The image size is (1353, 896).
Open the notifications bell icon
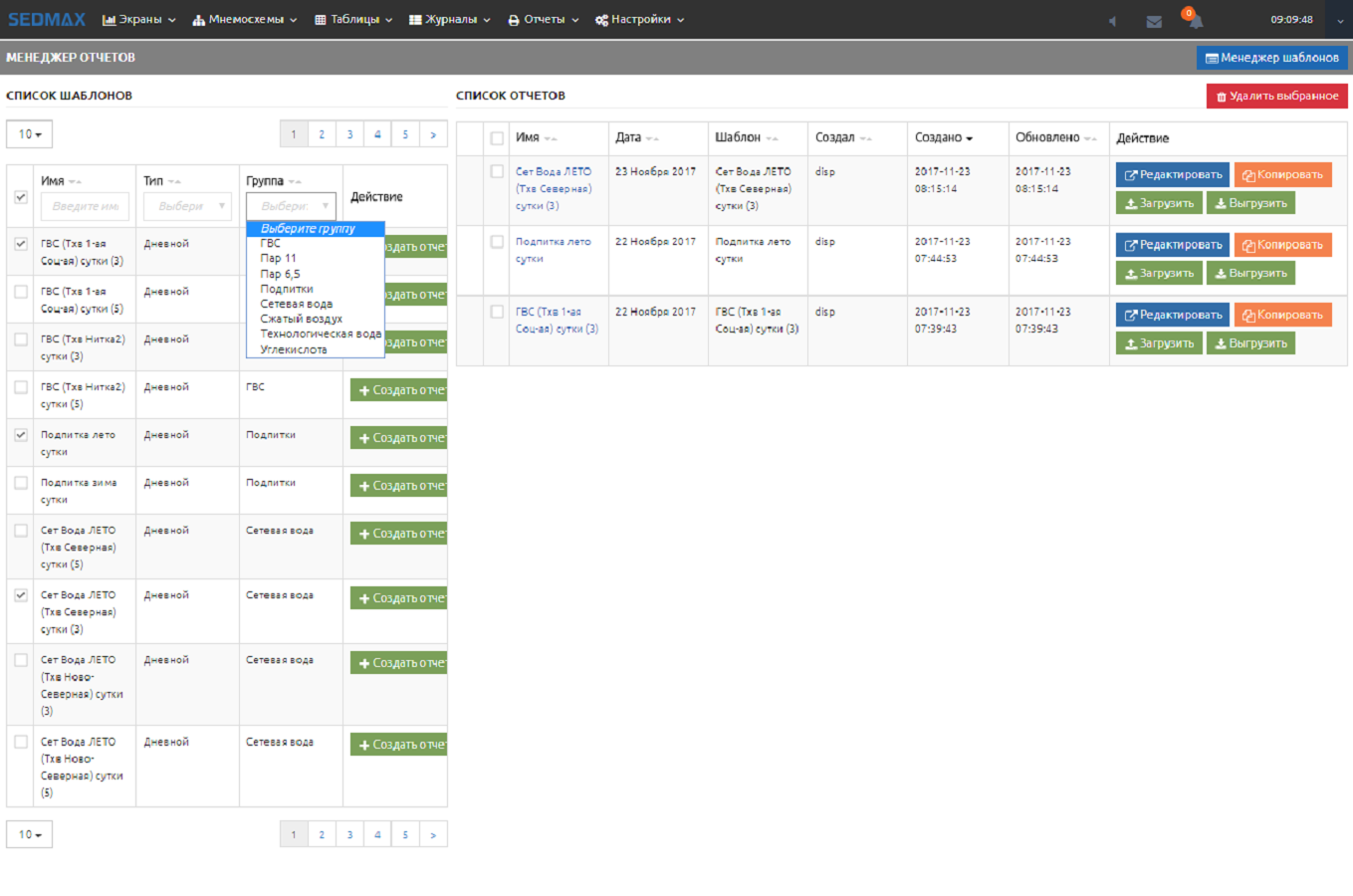point(1195,21)
